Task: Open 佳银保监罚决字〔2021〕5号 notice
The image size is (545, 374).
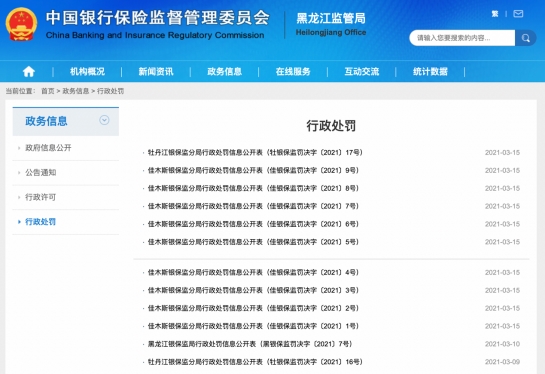Action: 253,242
